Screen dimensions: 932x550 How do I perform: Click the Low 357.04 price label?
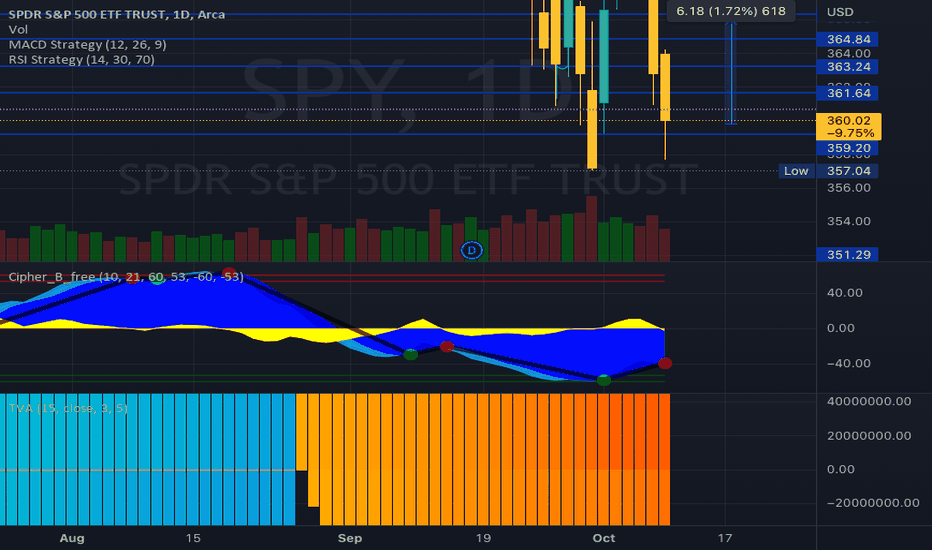coord(828,171)
